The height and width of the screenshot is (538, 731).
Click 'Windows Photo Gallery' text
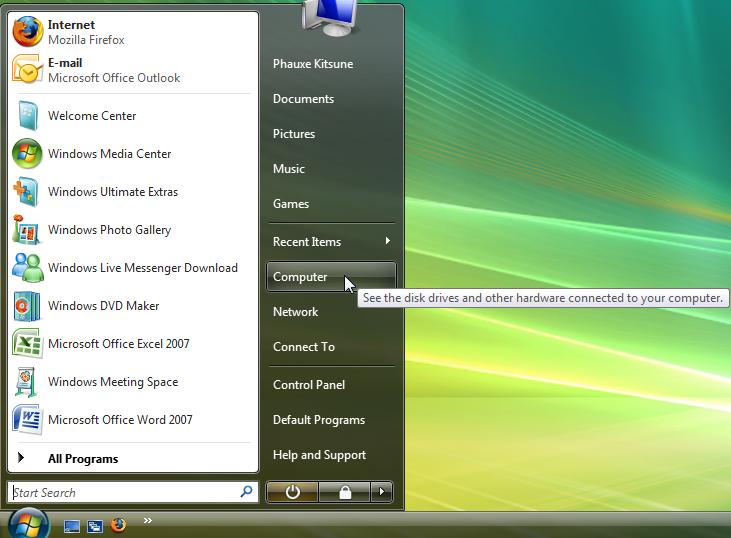[x=110, y=230]
